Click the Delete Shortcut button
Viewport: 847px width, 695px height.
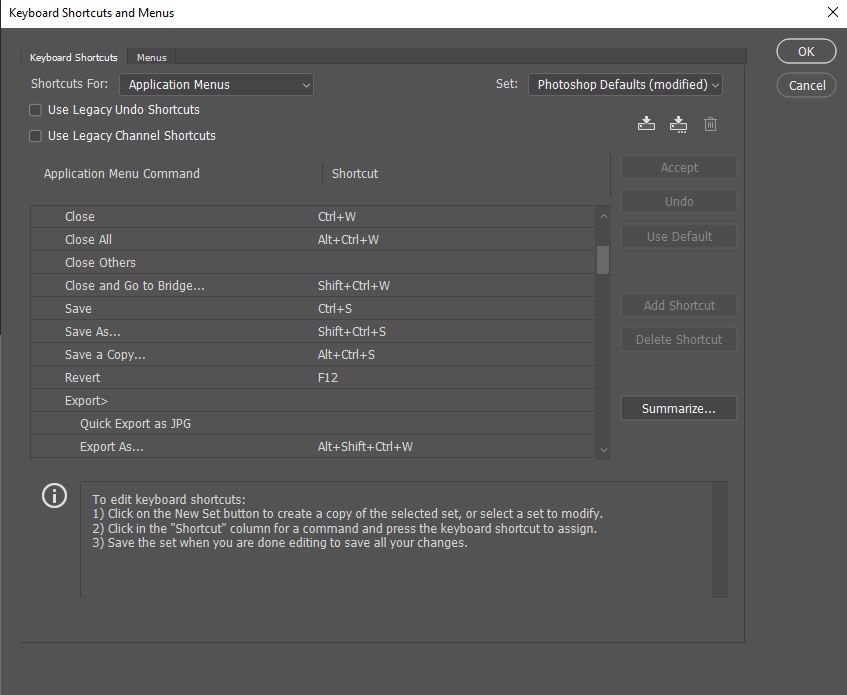pos(678,340)
